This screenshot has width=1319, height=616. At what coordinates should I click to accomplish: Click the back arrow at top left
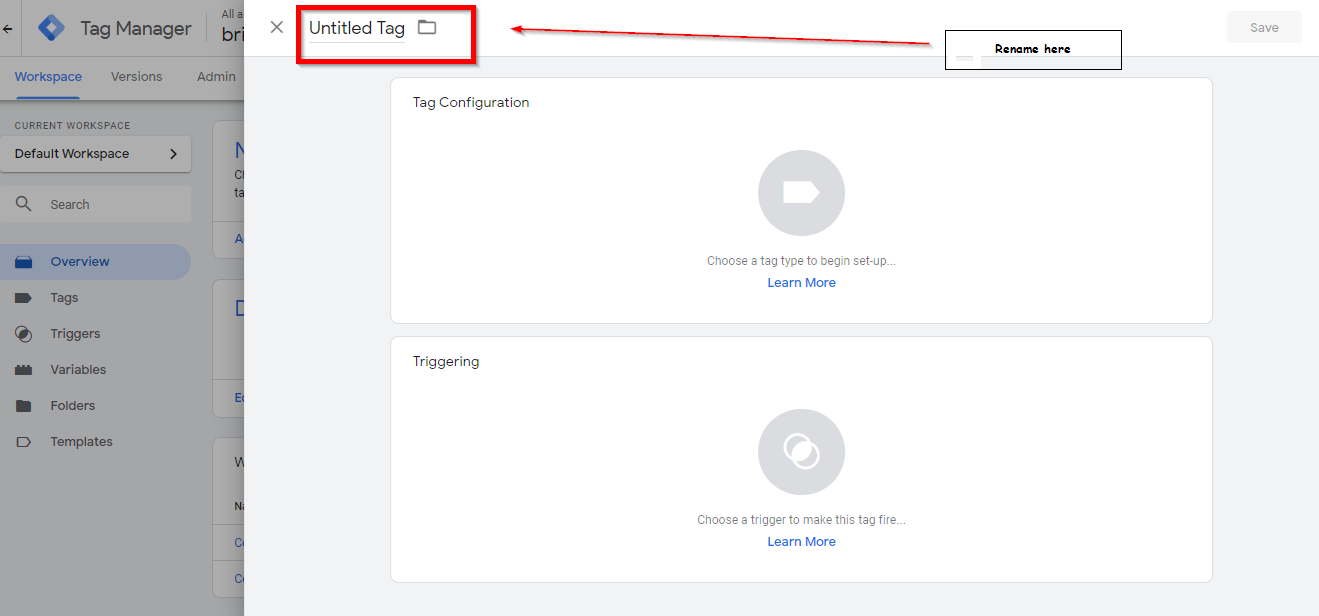click(8, 27)
